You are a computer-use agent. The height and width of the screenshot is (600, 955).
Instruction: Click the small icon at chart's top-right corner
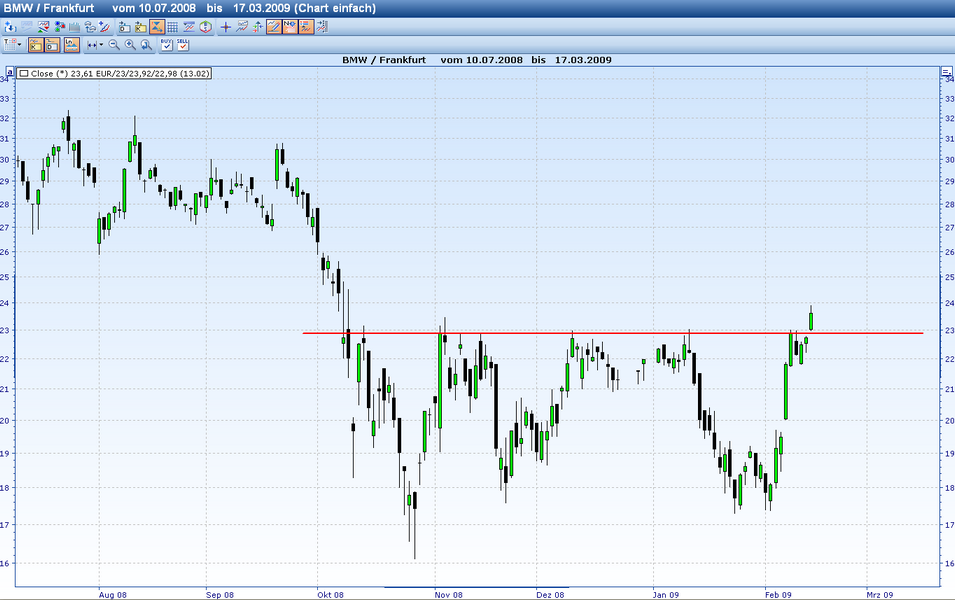(946, 72)
